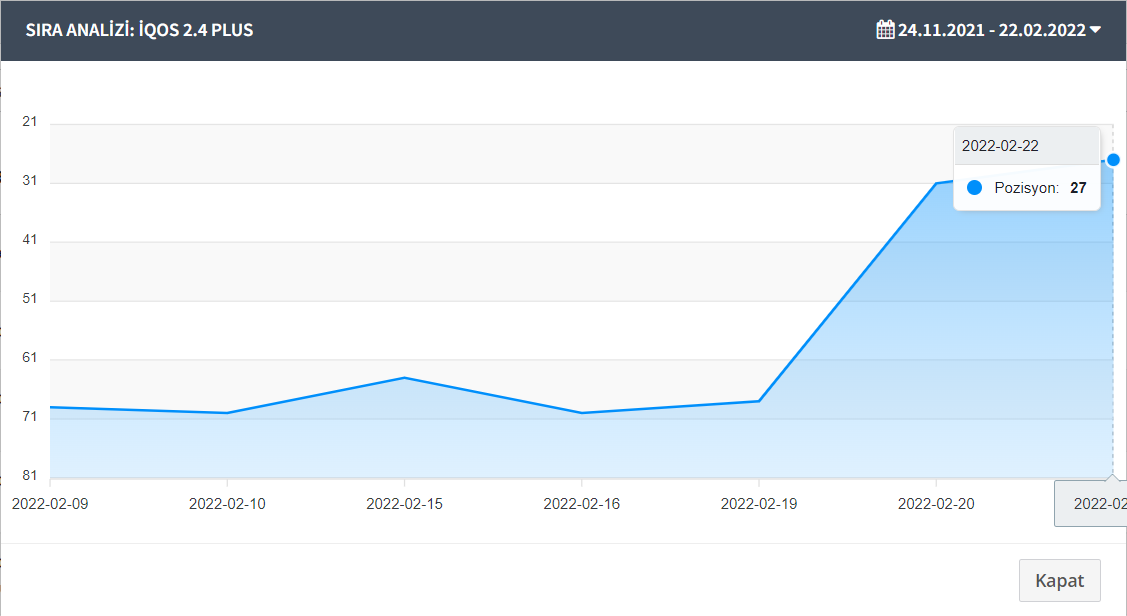The height and width of the screenshot is (616, 1127).
Task: Click the chart line peak at 2022-02-15
Action: click(x=405, y=377)
